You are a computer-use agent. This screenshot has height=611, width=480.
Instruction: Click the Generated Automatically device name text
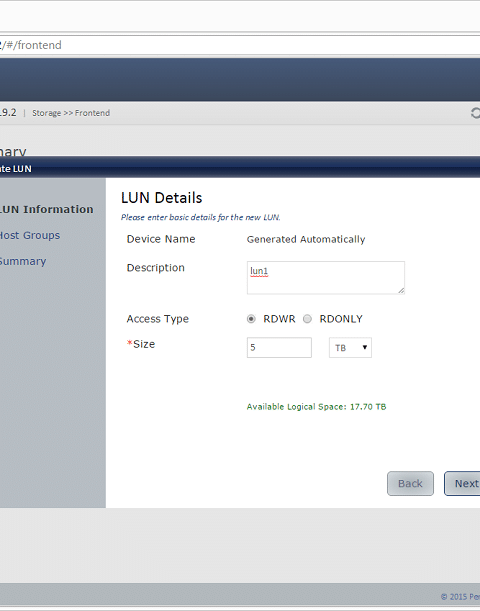[x=306, y=239]
